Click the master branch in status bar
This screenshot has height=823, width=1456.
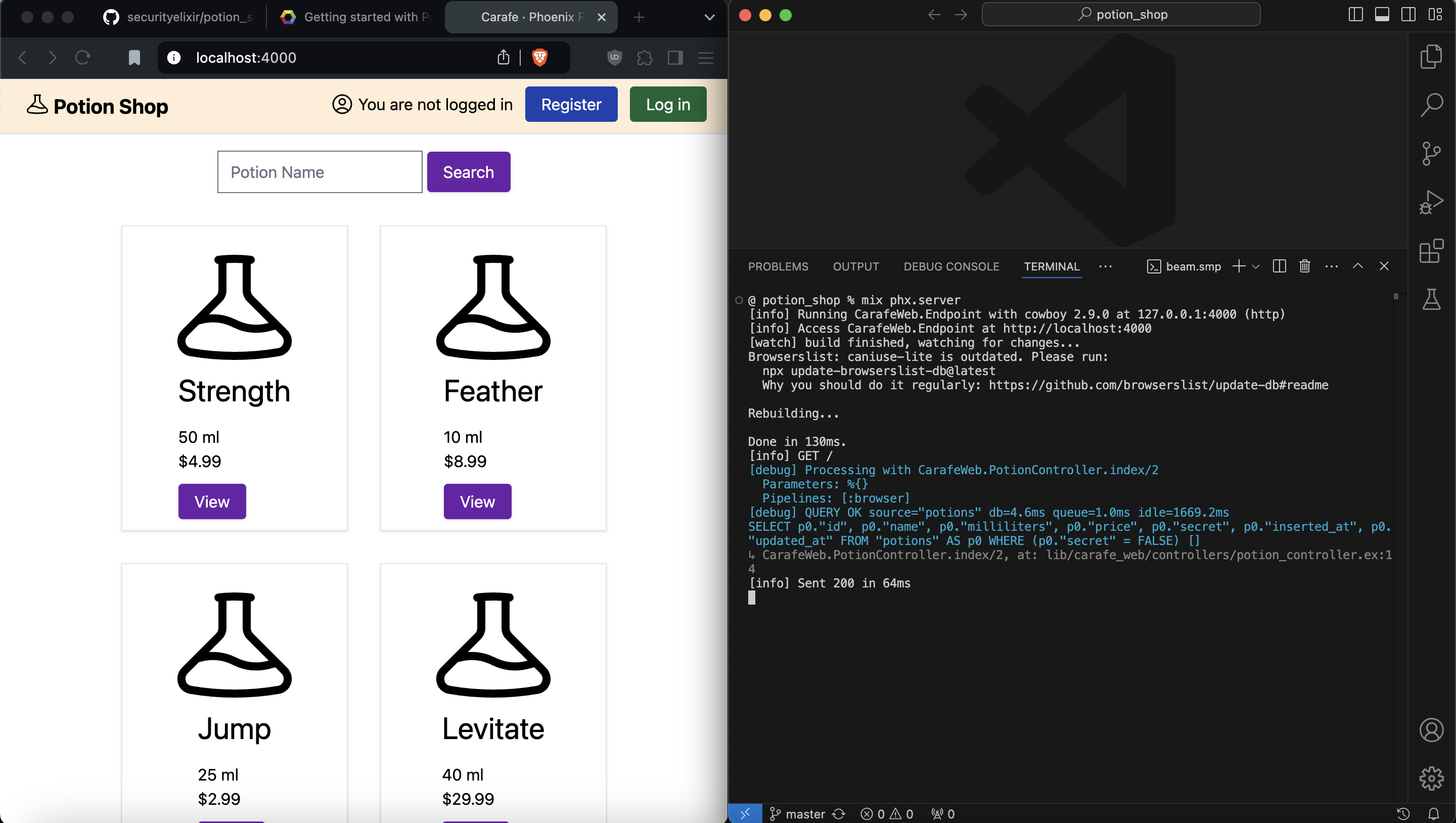coord(798,813)
